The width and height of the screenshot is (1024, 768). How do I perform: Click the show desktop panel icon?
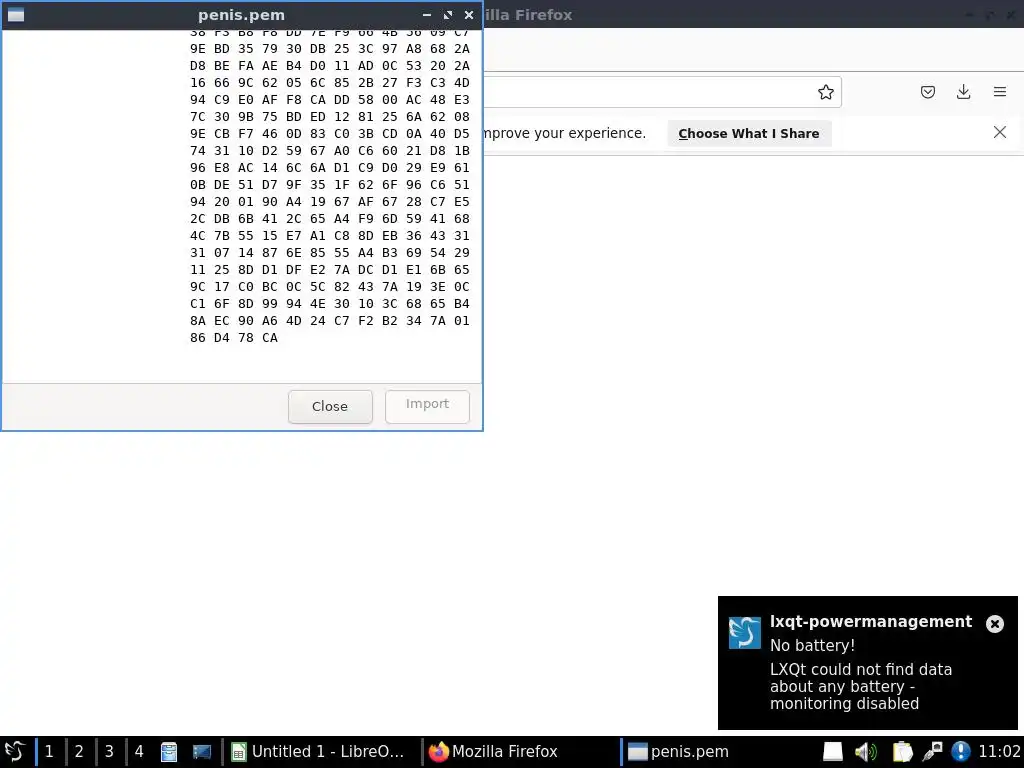(202, 752)
